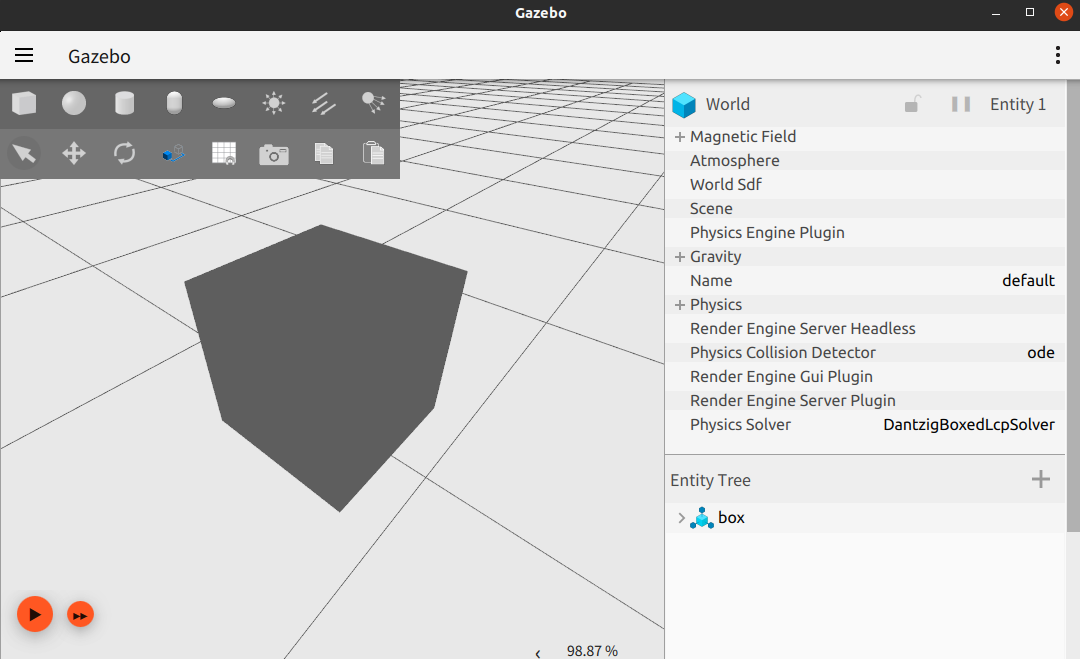Image resolution: width=1080 pixels, height=659 pixels.
Task: Add a directional light
Action: [323, 103]
